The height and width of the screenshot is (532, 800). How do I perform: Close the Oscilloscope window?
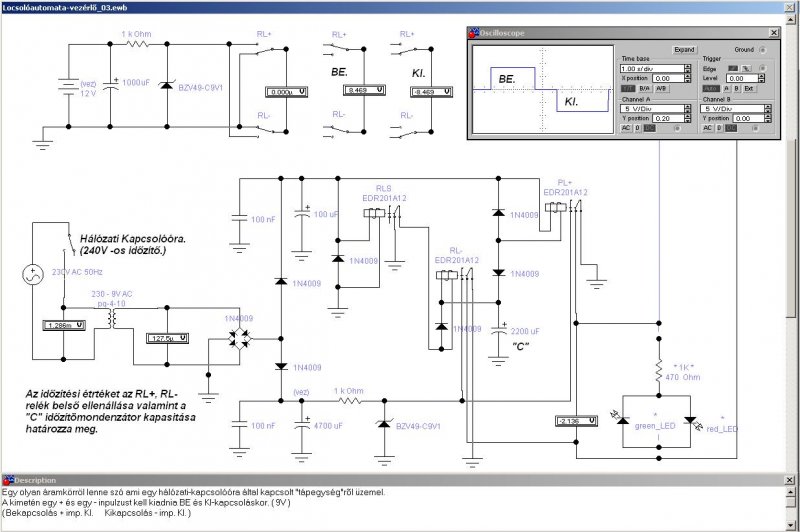point(774,33)
